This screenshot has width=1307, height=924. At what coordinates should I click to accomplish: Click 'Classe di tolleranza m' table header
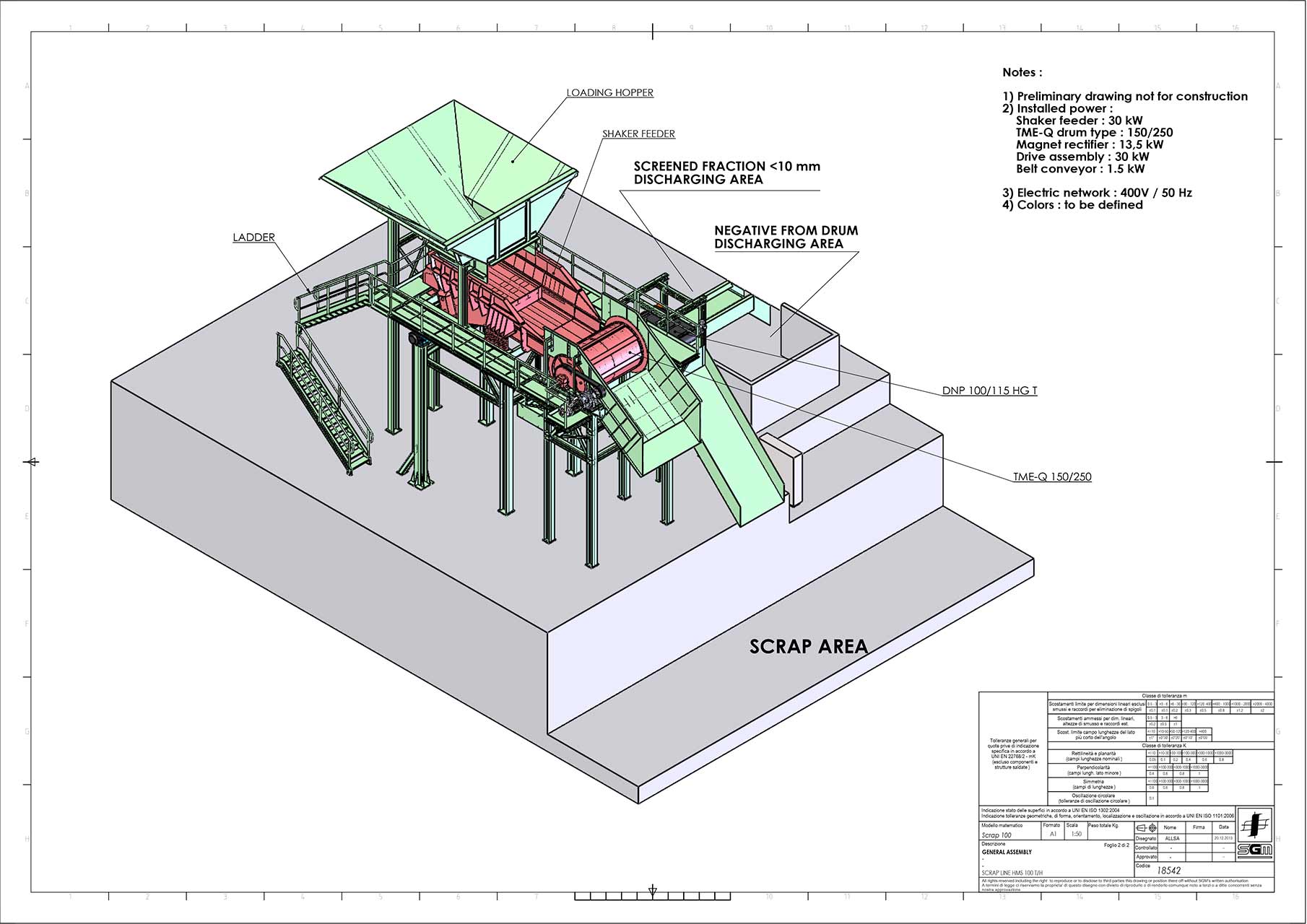pos(1164,695)
